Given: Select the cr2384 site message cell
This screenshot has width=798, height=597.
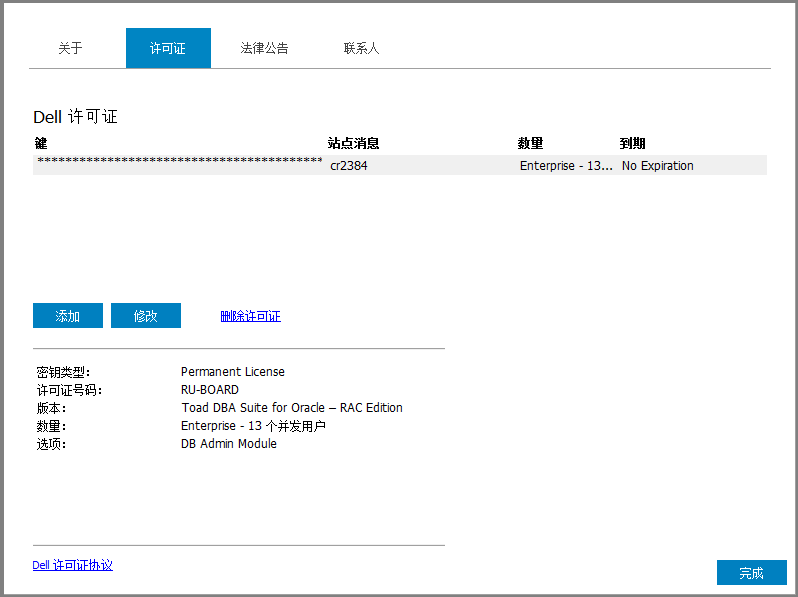Looking at the screenshot, I should pos(349,166).
